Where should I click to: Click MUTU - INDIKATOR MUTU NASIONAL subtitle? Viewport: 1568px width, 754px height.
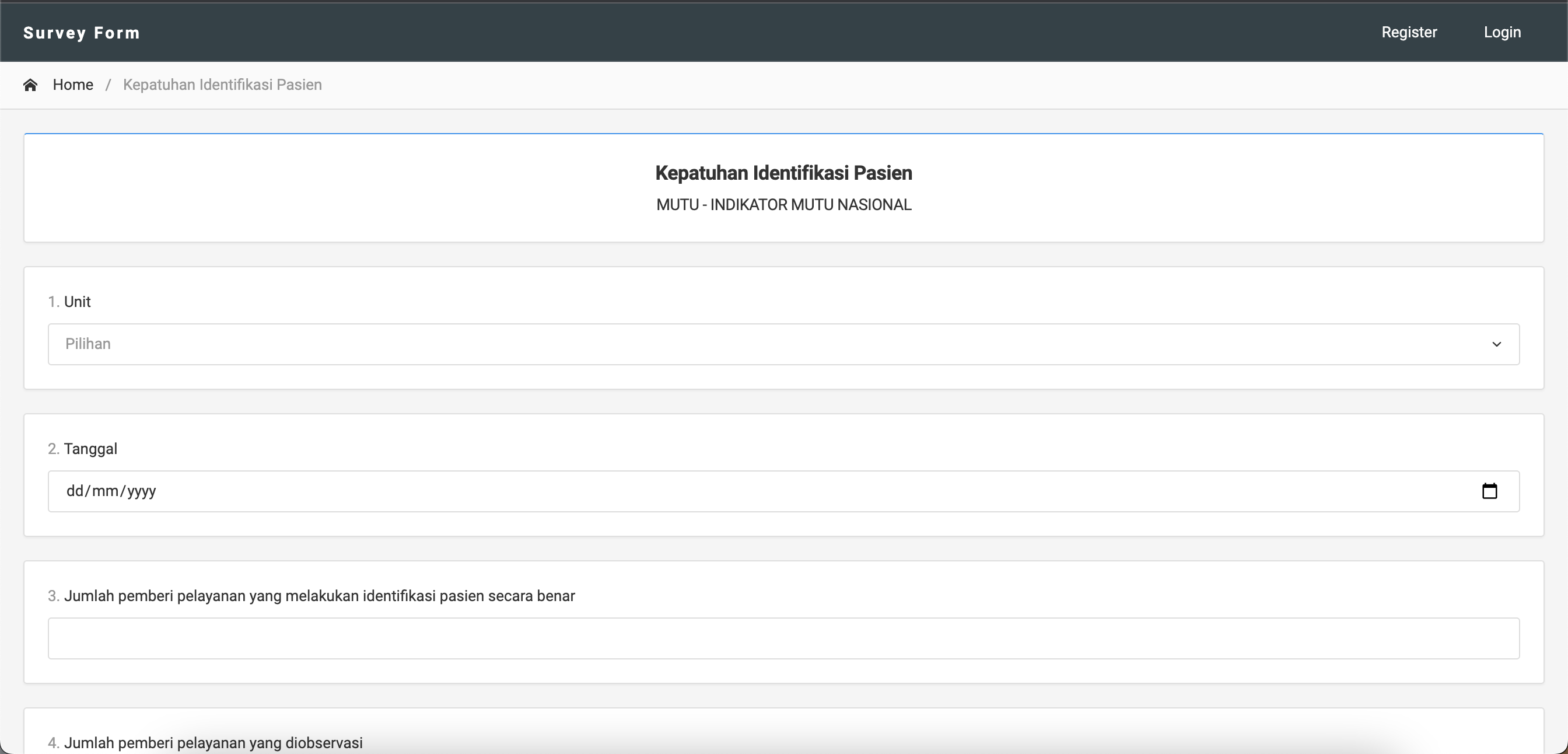pos(783,205)
